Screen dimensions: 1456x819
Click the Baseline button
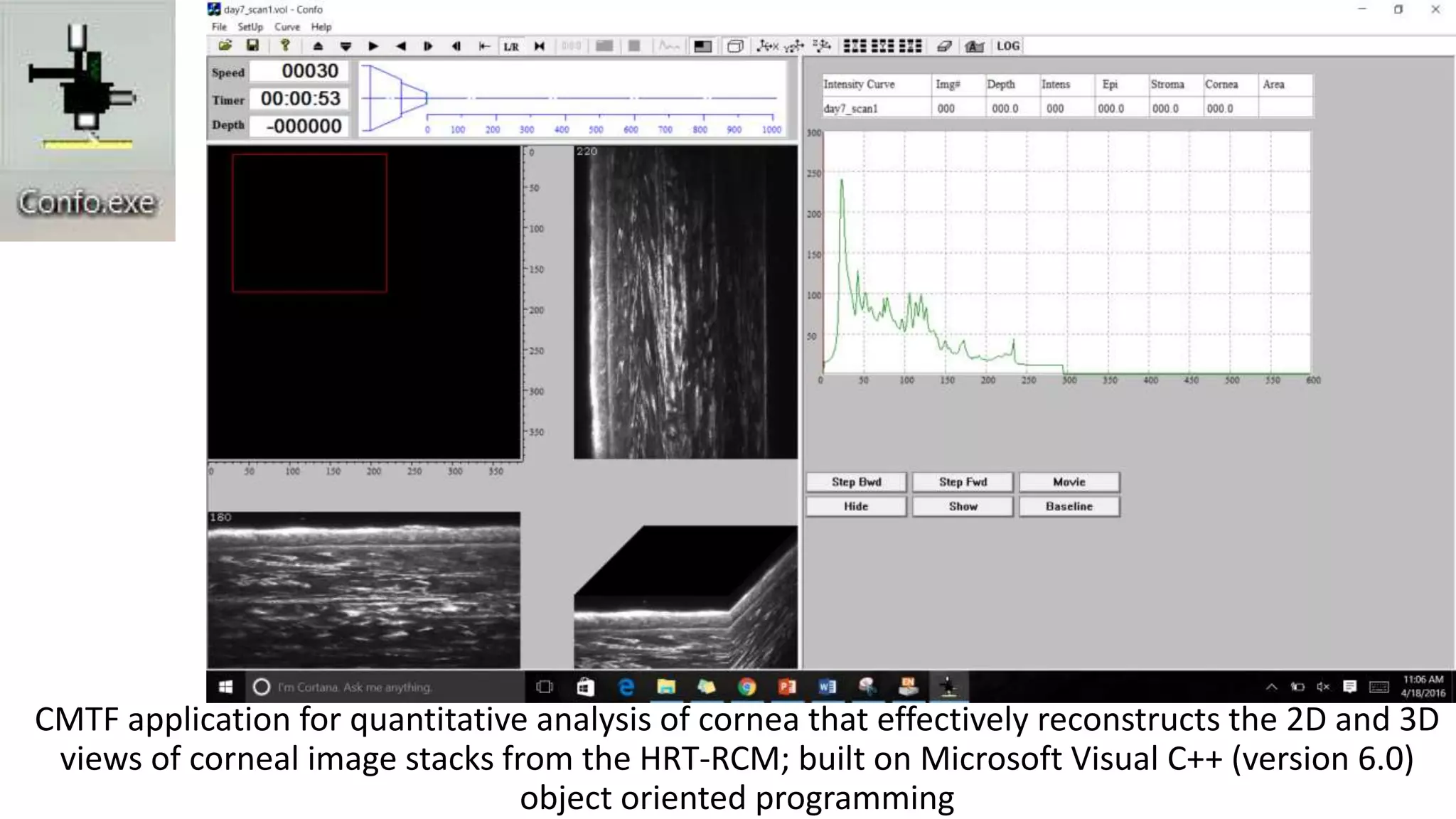coord(1069,506)
